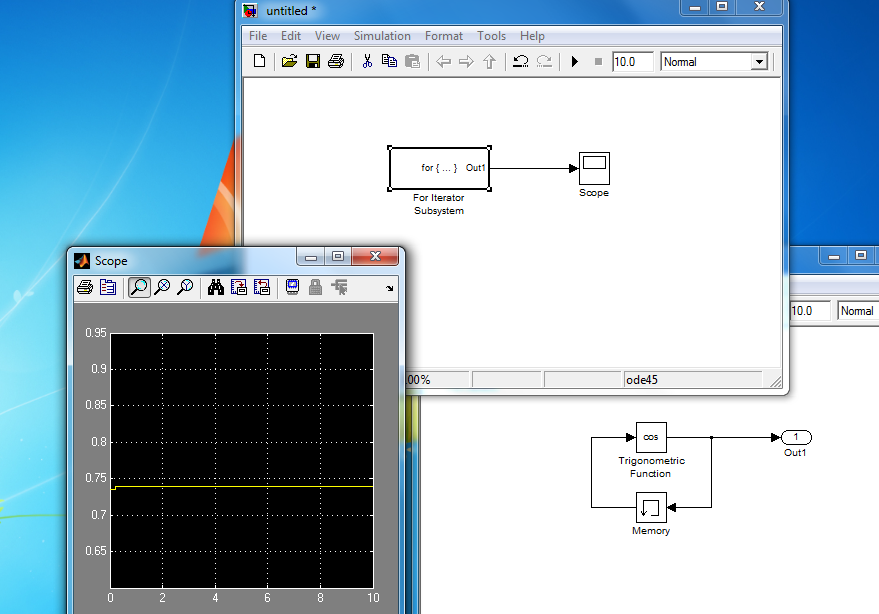Select the Trigonometric Function cos block
Viewport: 879px width, 614px height.
click(651, 437)
